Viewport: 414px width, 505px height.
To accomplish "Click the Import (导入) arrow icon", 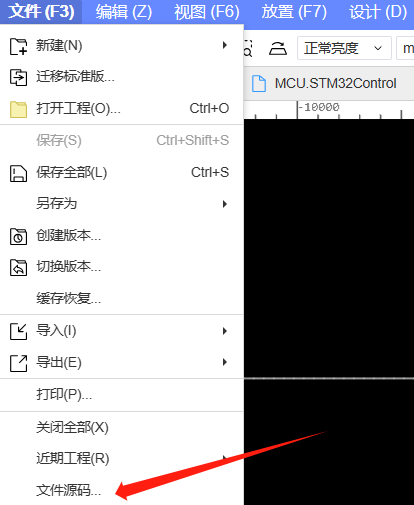I will coord(18,331).
